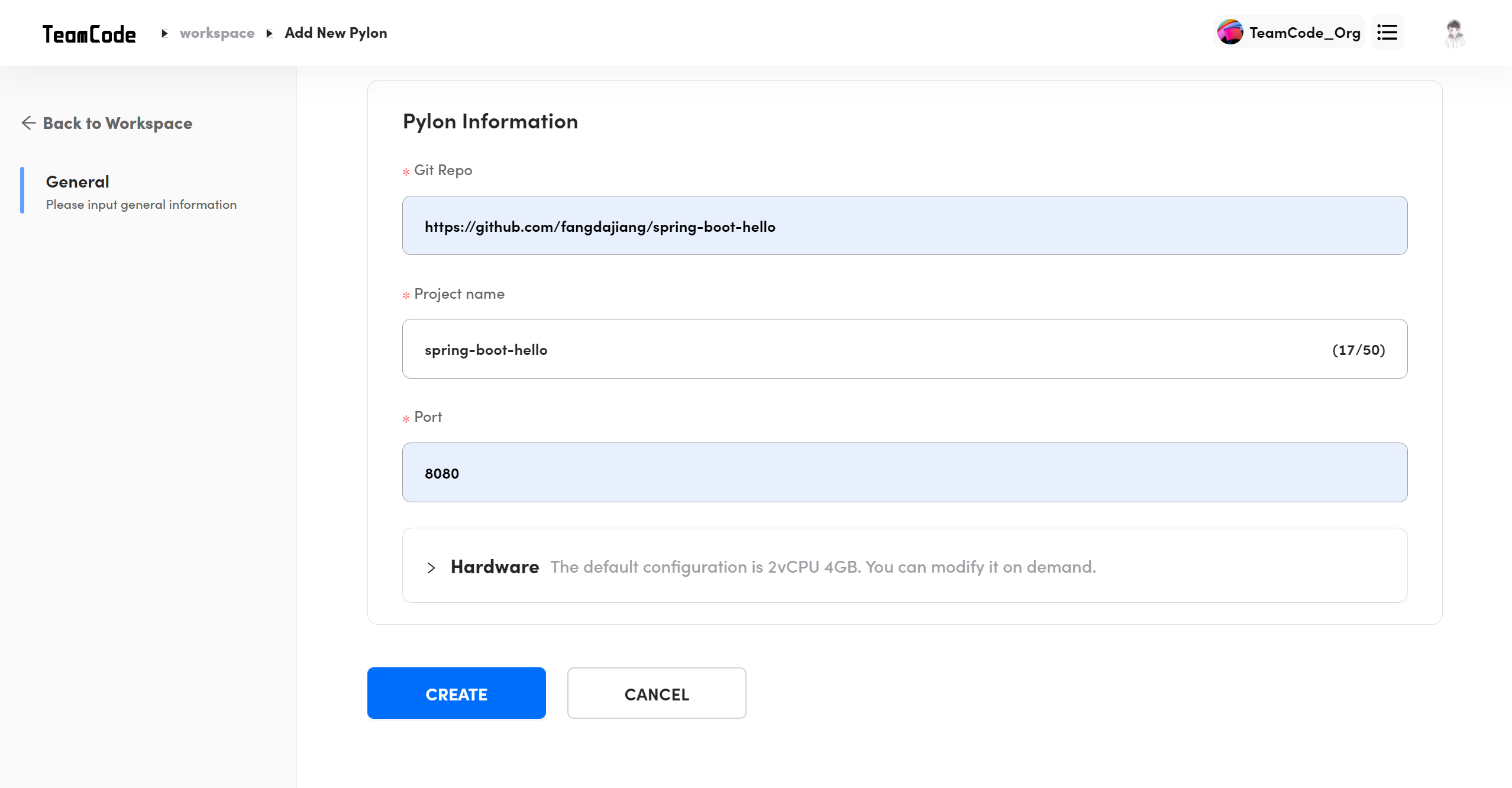
Task: Click Back to Workspace link
Action: coord(118,123)
